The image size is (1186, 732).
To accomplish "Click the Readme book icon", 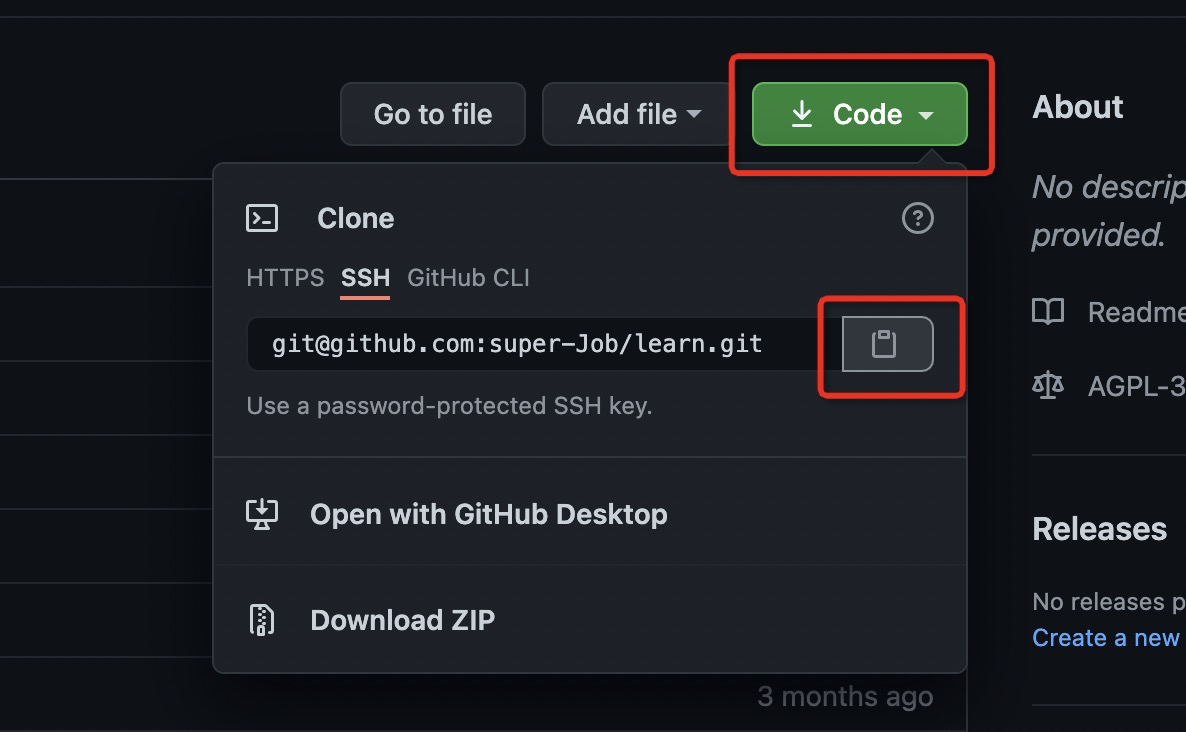I will [1048, 312].
